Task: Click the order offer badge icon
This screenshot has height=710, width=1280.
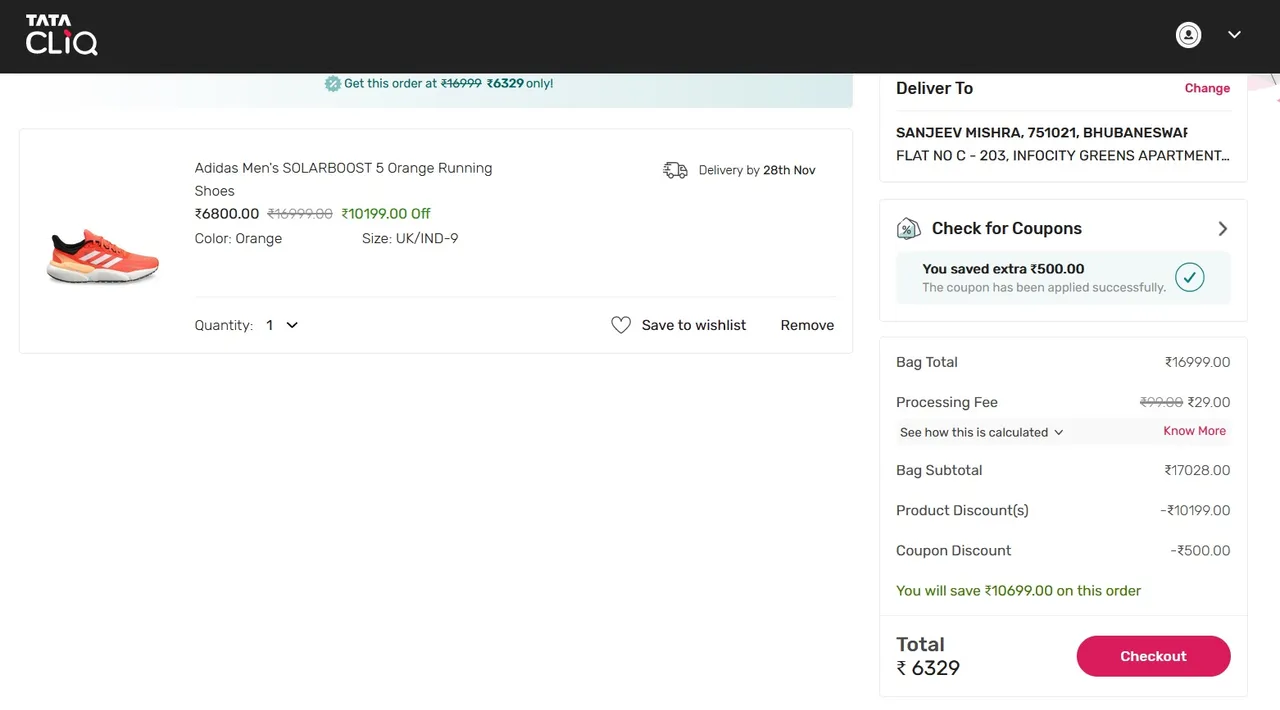Action: (x=333, y=84)
